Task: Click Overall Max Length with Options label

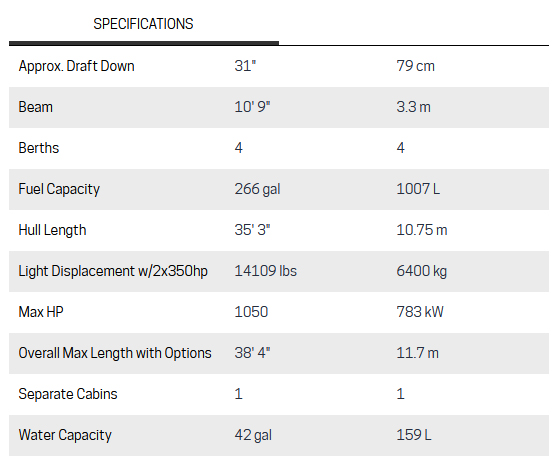Action: click(x=115, y=353)
